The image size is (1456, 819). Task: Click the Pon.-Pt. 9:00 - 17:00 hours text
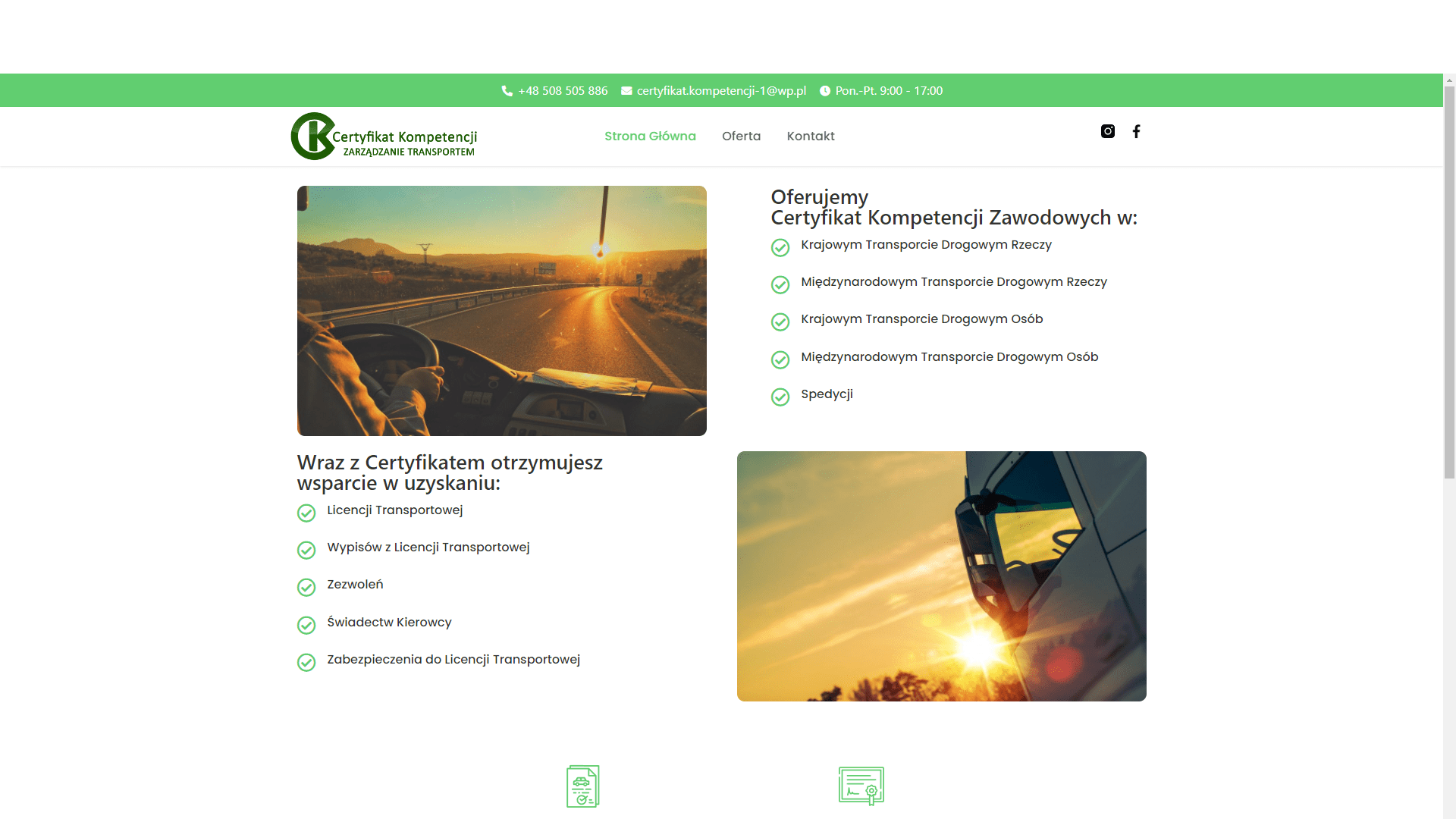(889, 91)
